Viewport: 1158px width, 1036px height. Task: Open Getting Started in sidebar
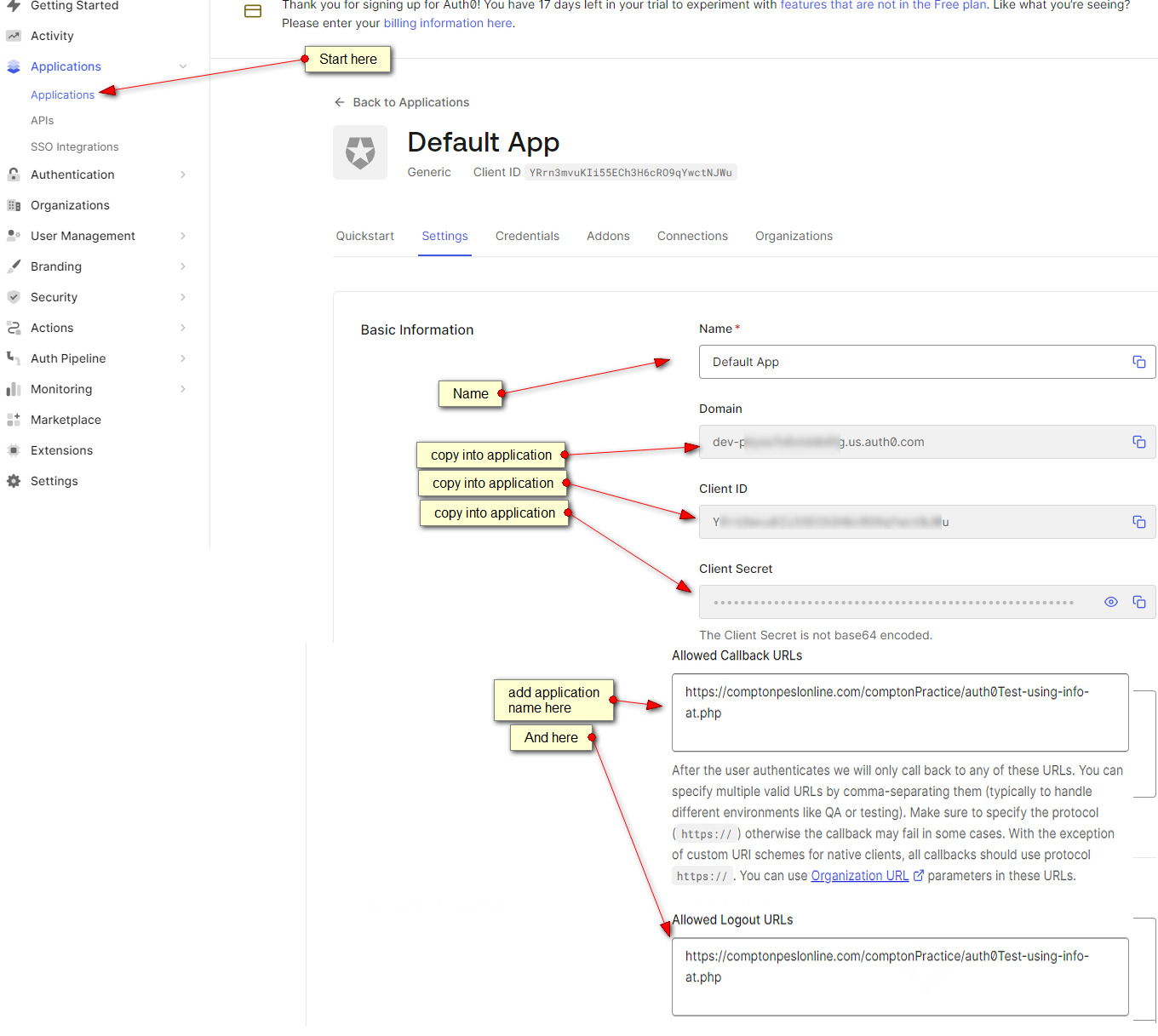(x=74, y=6)
